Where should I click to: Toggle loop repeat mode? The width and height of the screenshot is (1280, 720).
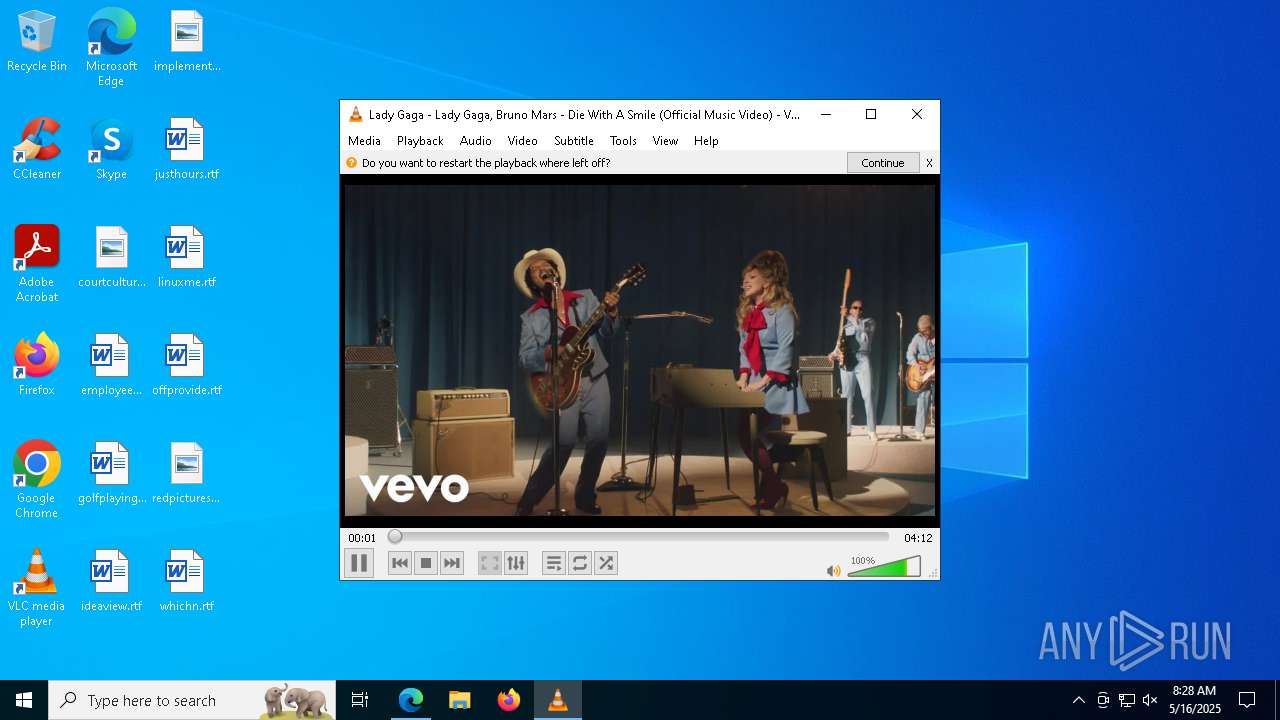pyautogui.click(x=580, y=563)
